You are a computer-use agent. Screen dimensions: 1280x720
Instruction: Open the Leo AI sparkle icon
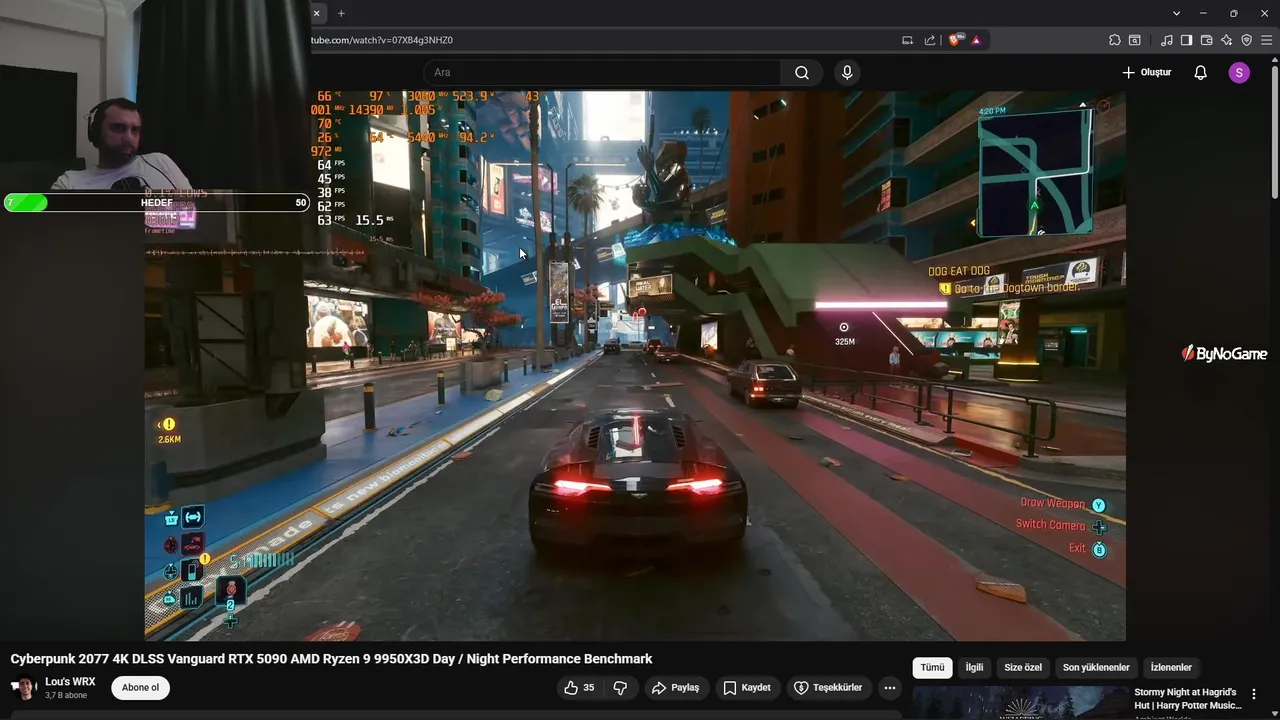(x=1226, y=40)
